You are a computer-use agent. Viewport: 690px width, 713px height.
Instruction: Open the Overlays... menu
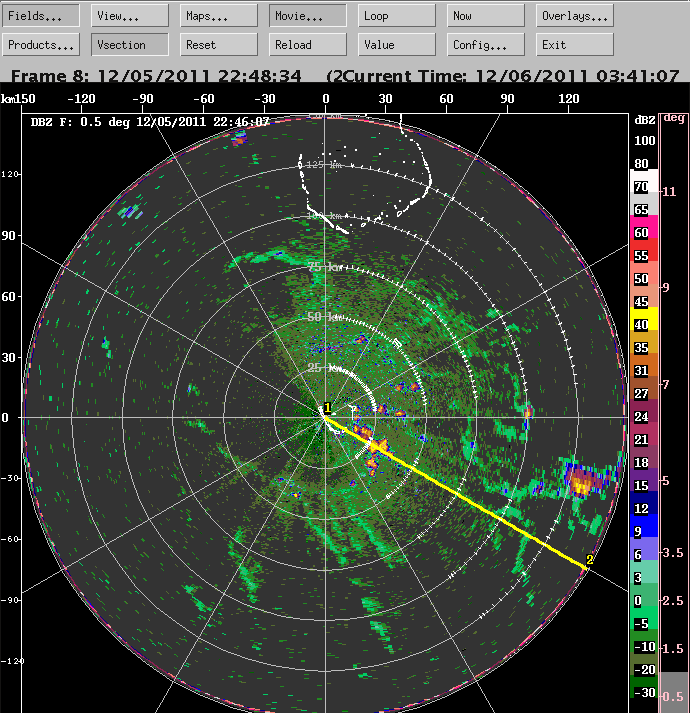pos(574,16)
